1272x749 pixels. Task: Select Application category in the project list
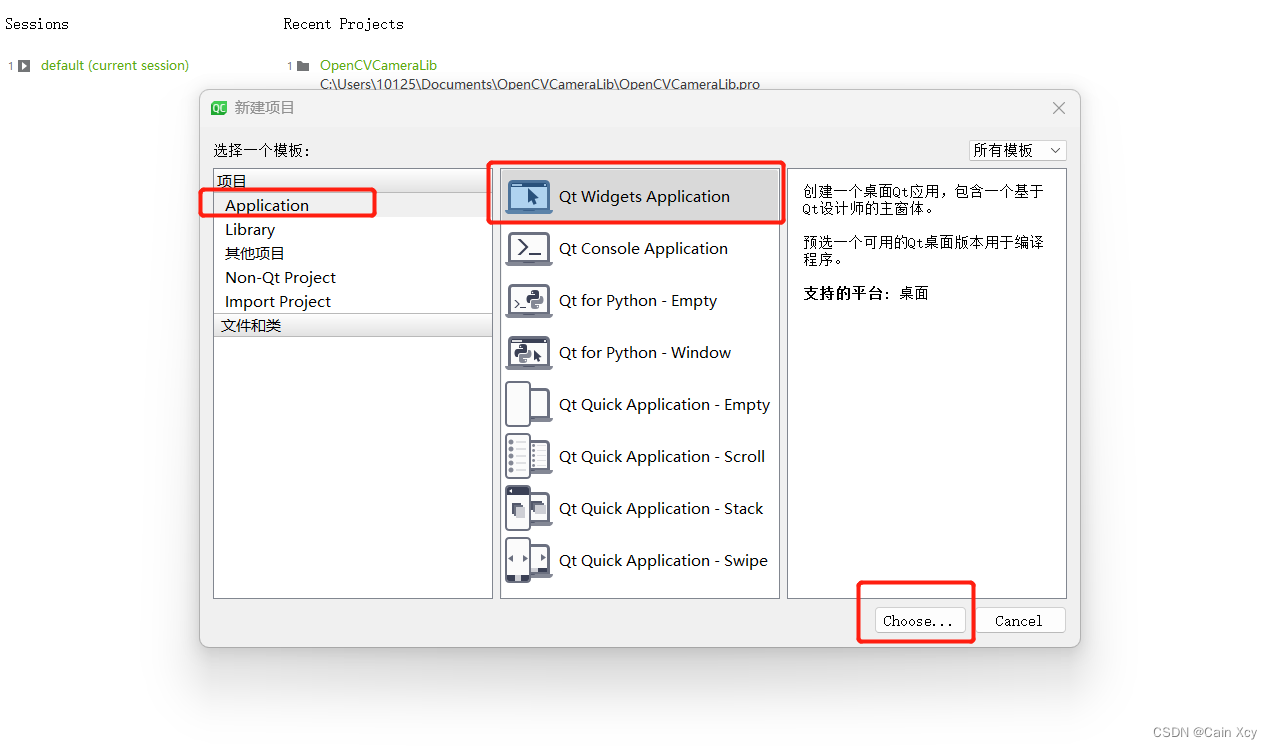point(353,205)
